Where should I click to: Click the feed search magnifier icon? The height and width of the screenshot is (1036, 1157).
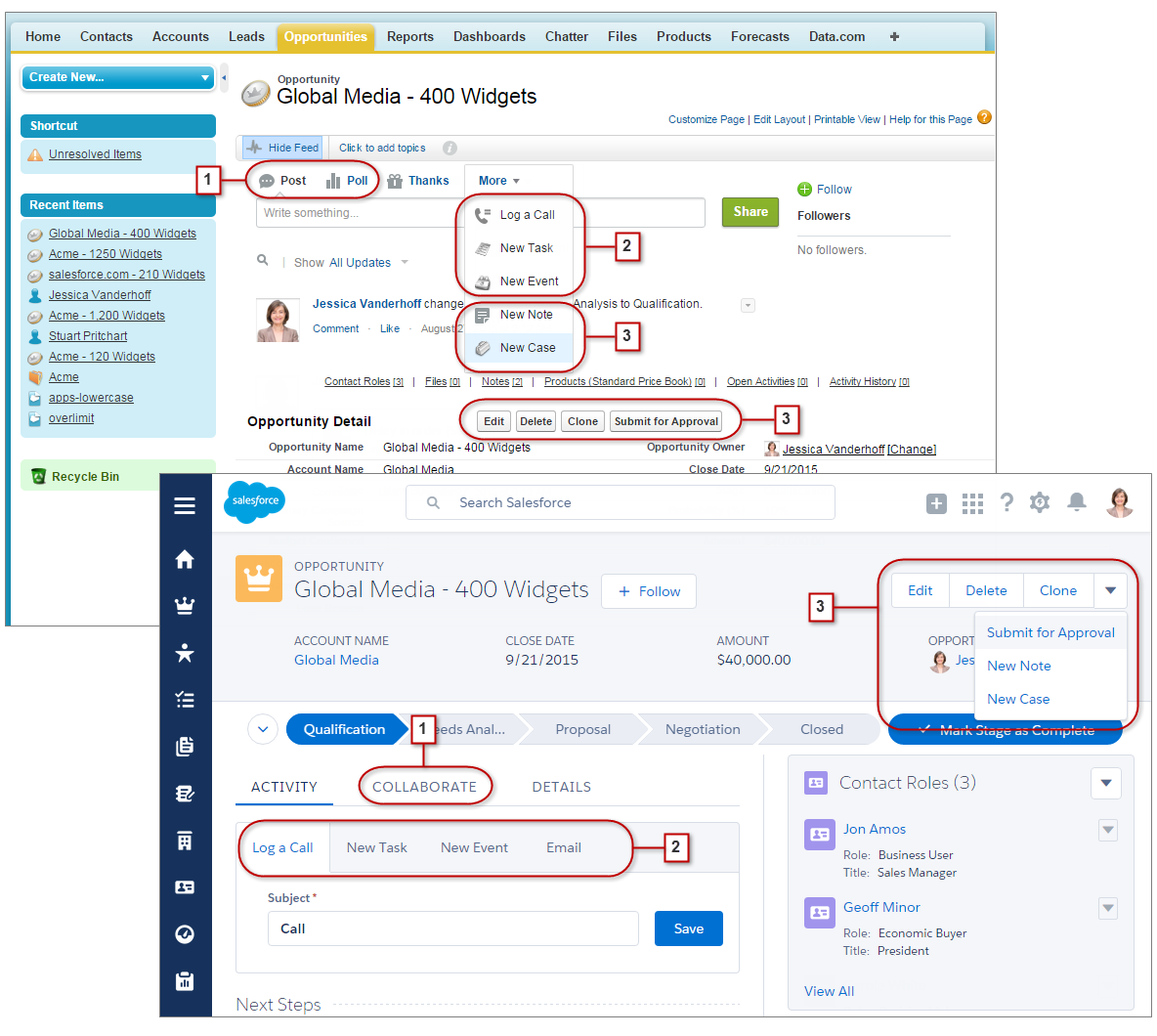pyautogui.click(x=262, y=260)
